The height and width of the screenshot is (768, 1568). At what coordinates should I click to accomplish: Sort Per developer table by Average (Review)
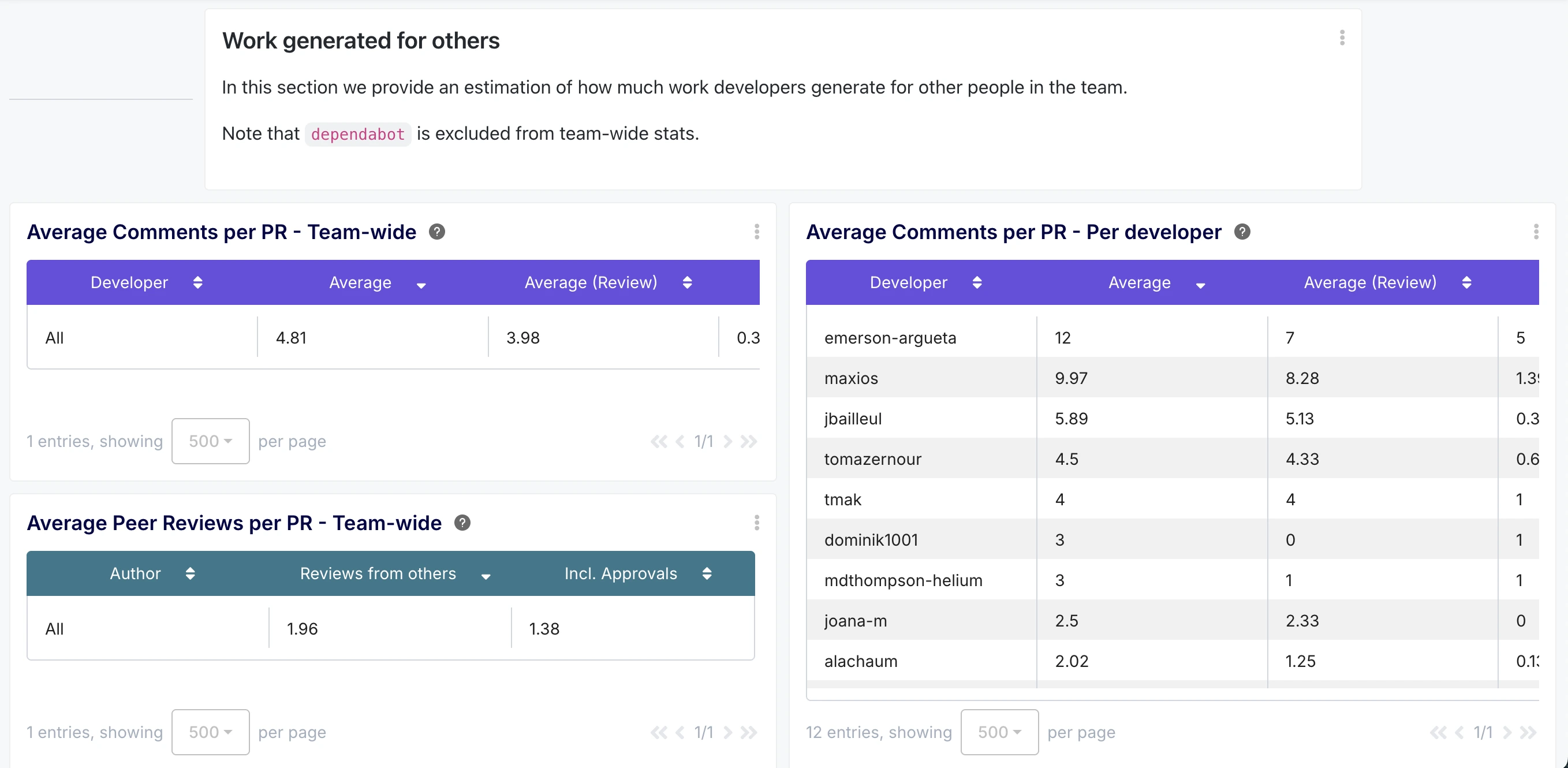(x=1466, y=282)
